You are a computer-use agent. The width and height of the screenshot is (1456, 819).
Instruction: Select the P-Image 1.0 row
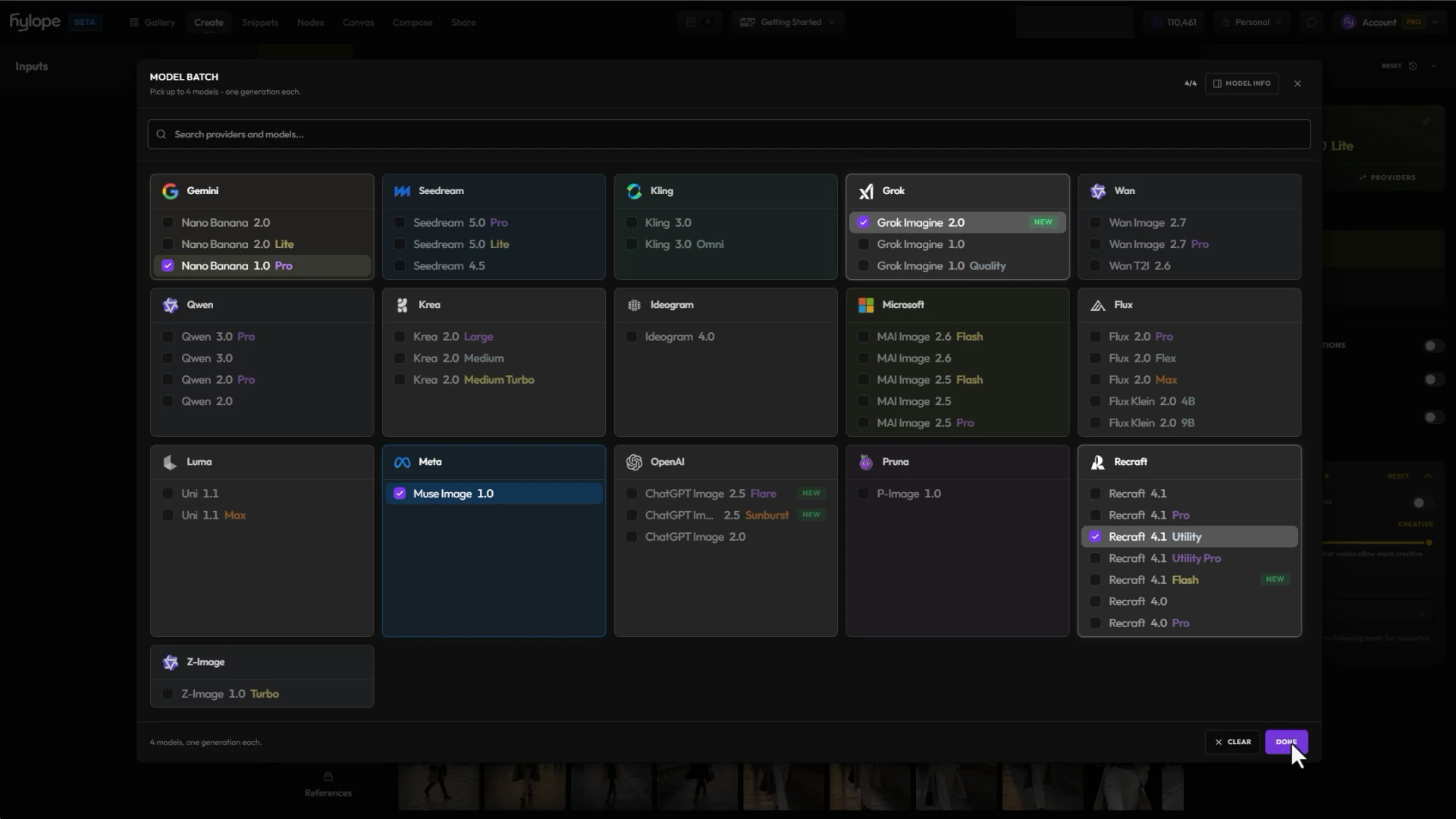tap(957, 494)
